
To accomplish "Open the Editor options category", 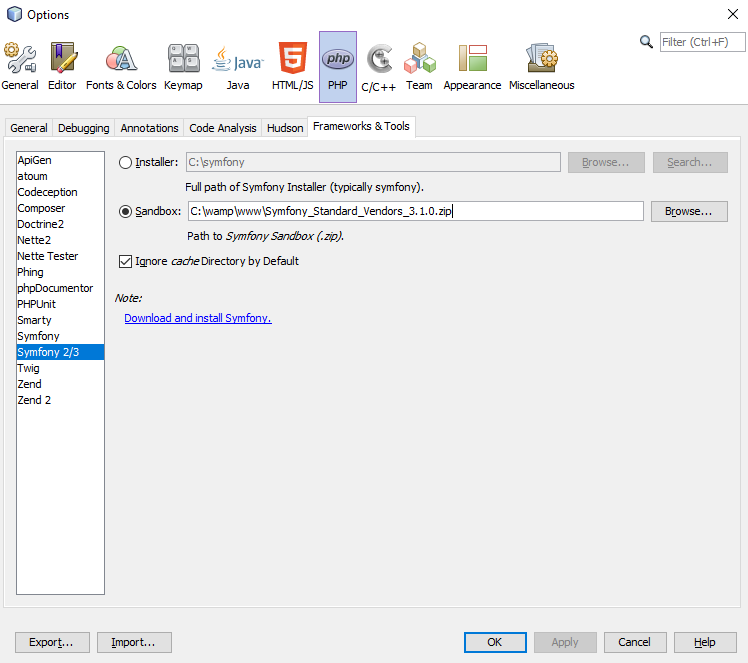I will [x=62, y=67].
